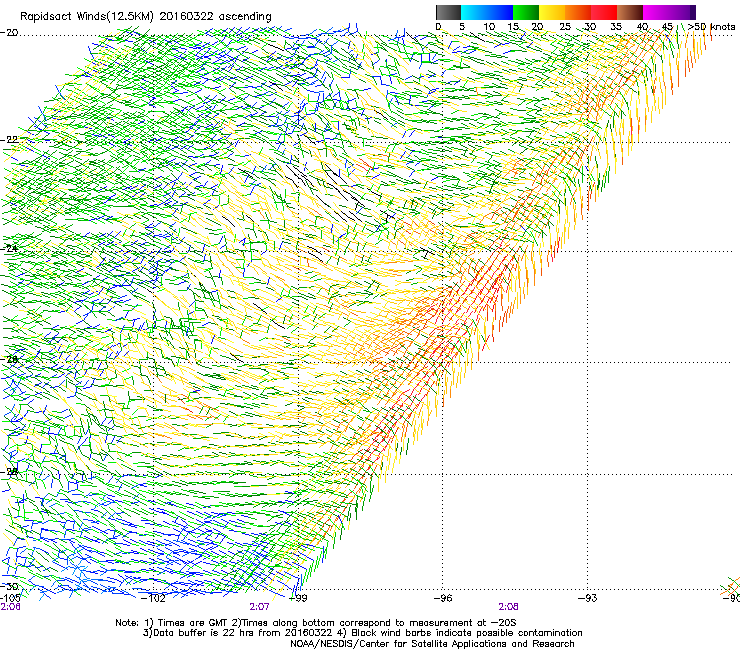Click the '-93' longitude axis label
Viewport: 740px width, 650px height.
click(588, 598)
